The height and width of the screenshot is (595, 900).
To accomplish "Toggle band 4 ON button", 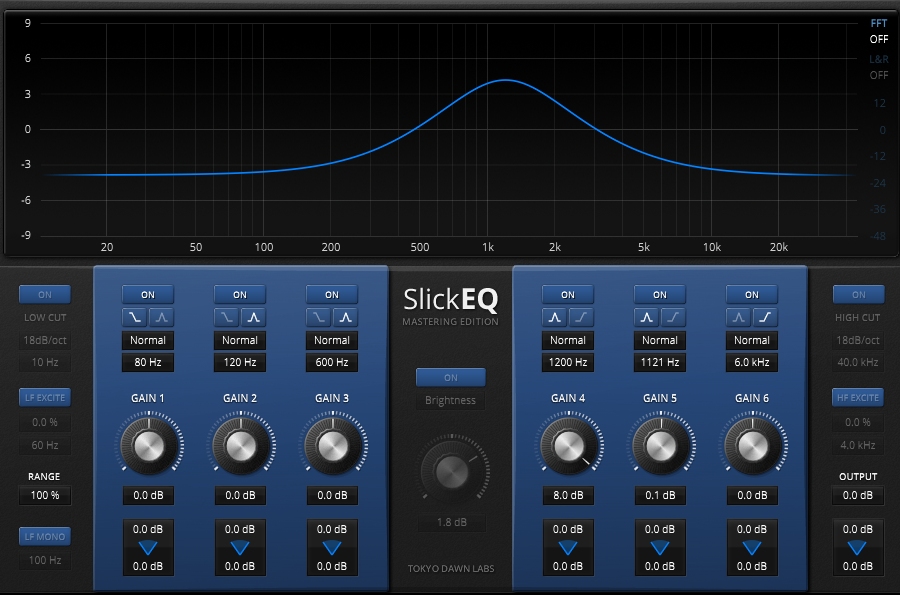I will coord(568,294).
